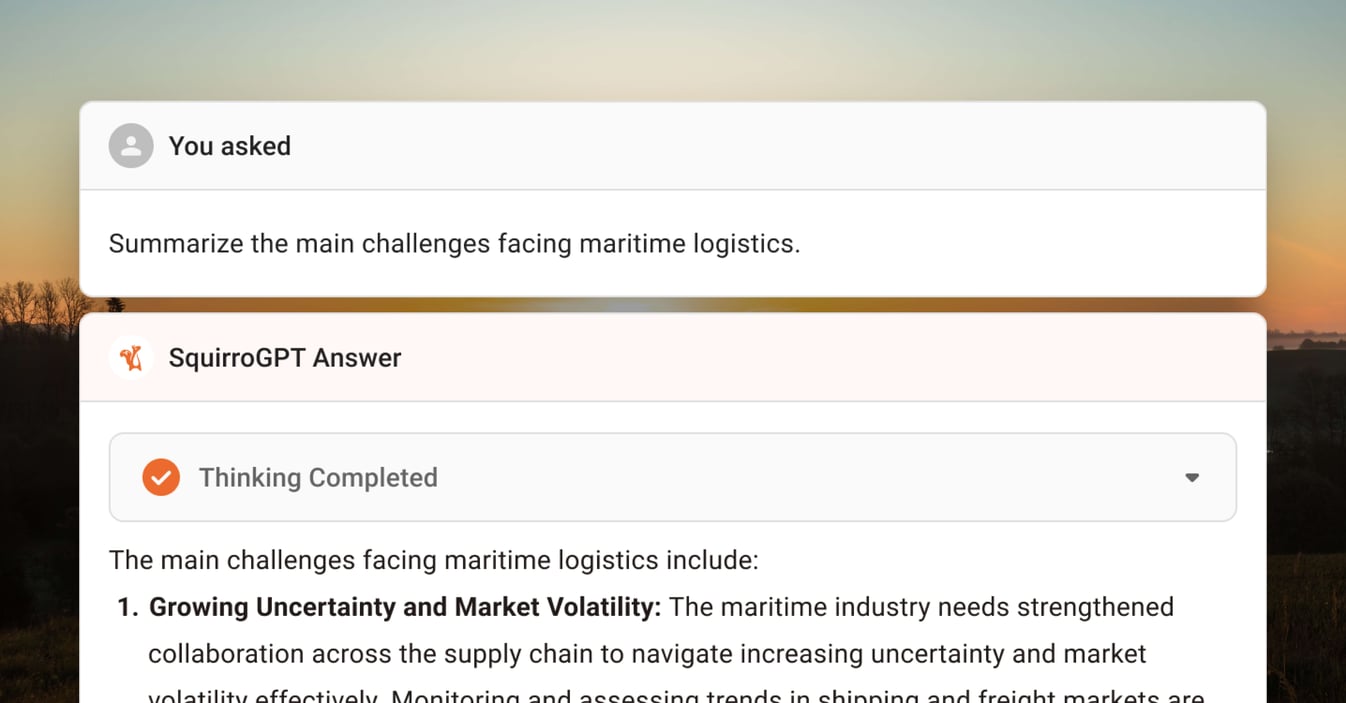The image size is (1346, 703).
Task: Click the answer introduction sentence about main challenges
Action: point(431,560)
